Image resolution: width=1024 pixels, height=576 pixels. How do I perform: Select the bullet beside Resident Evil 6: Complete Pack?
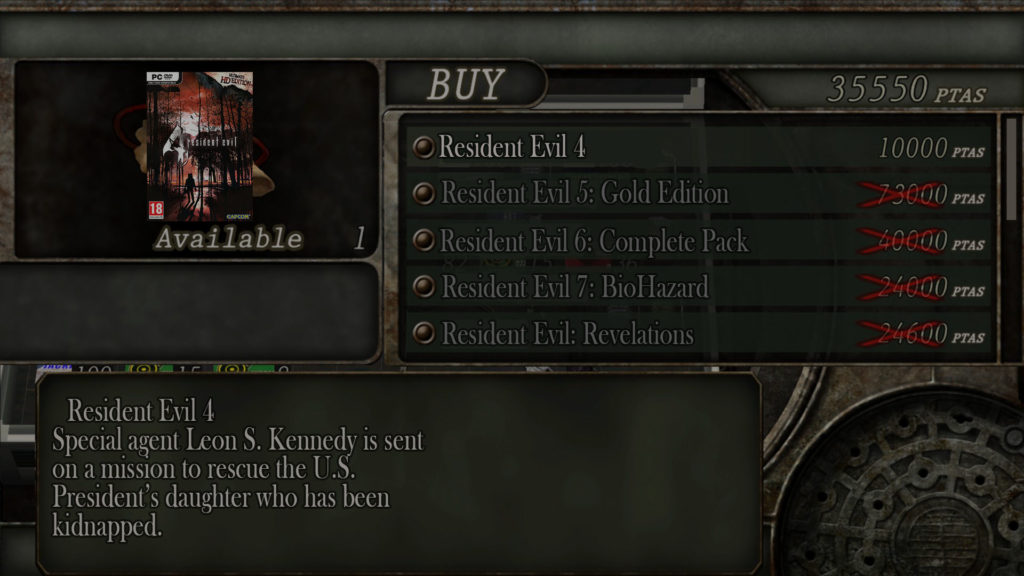point(424,240)
